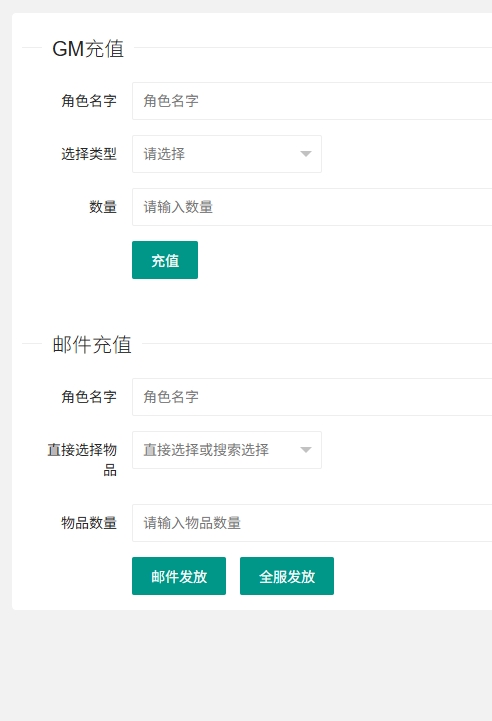492x721 pixels.
Task: Click the arrow icon of item selection dropdown
Action: [306, 450]
